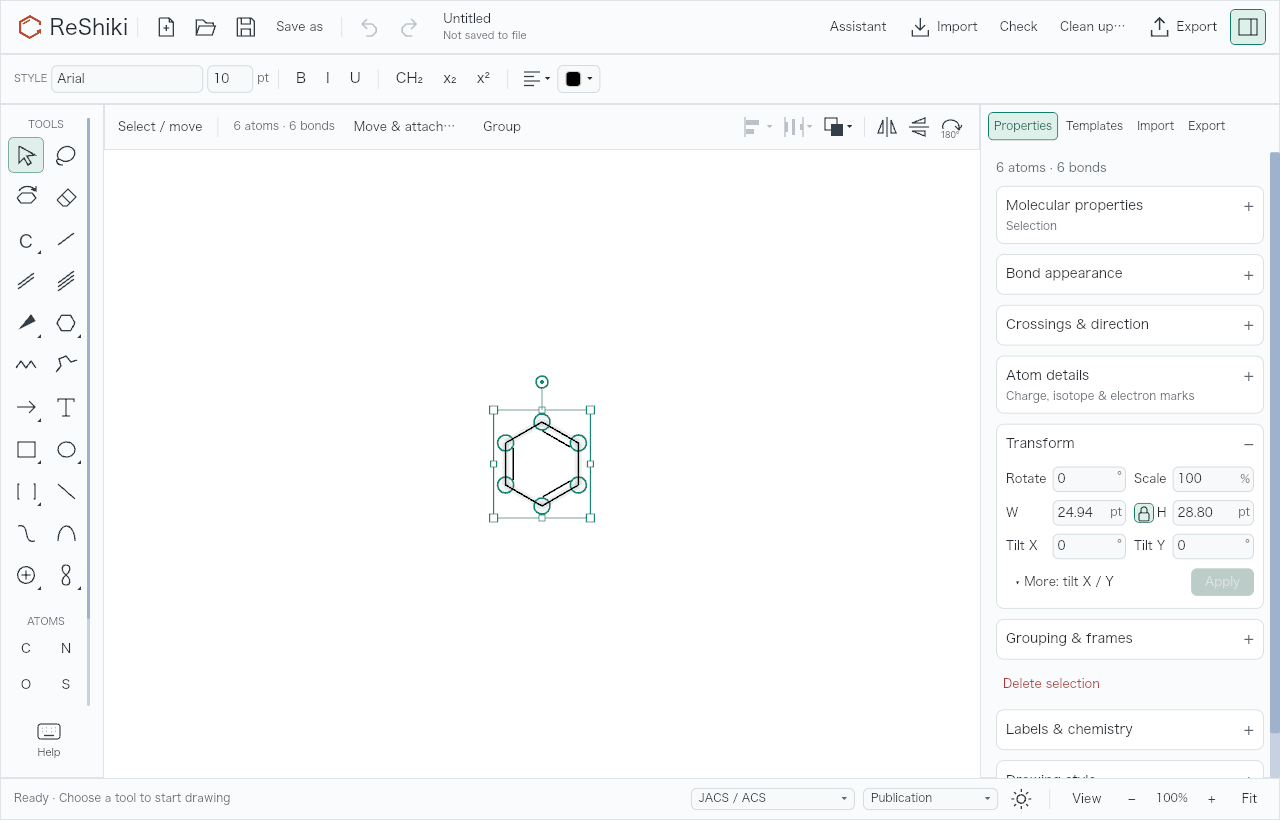
Task: Open the Publication dropdown
Action: point(930,798)
